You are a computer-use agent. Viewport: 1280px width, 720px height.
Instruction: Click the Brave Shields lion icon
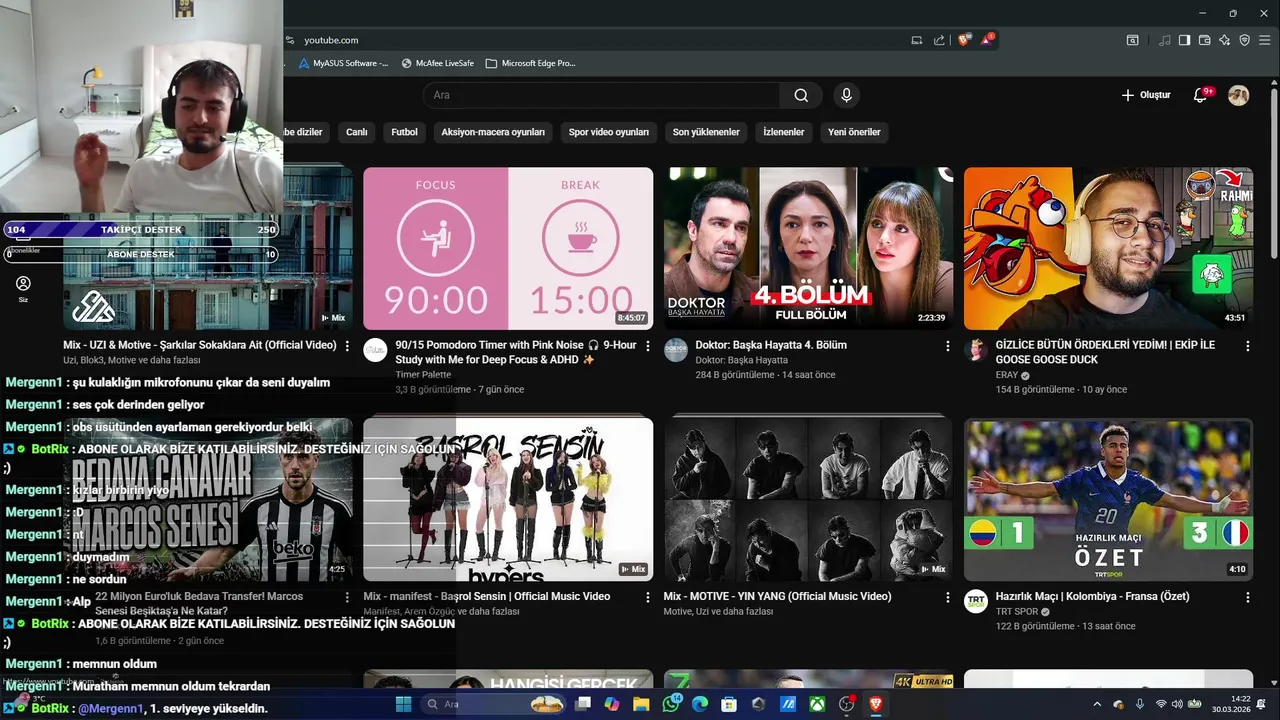(964, 40)
